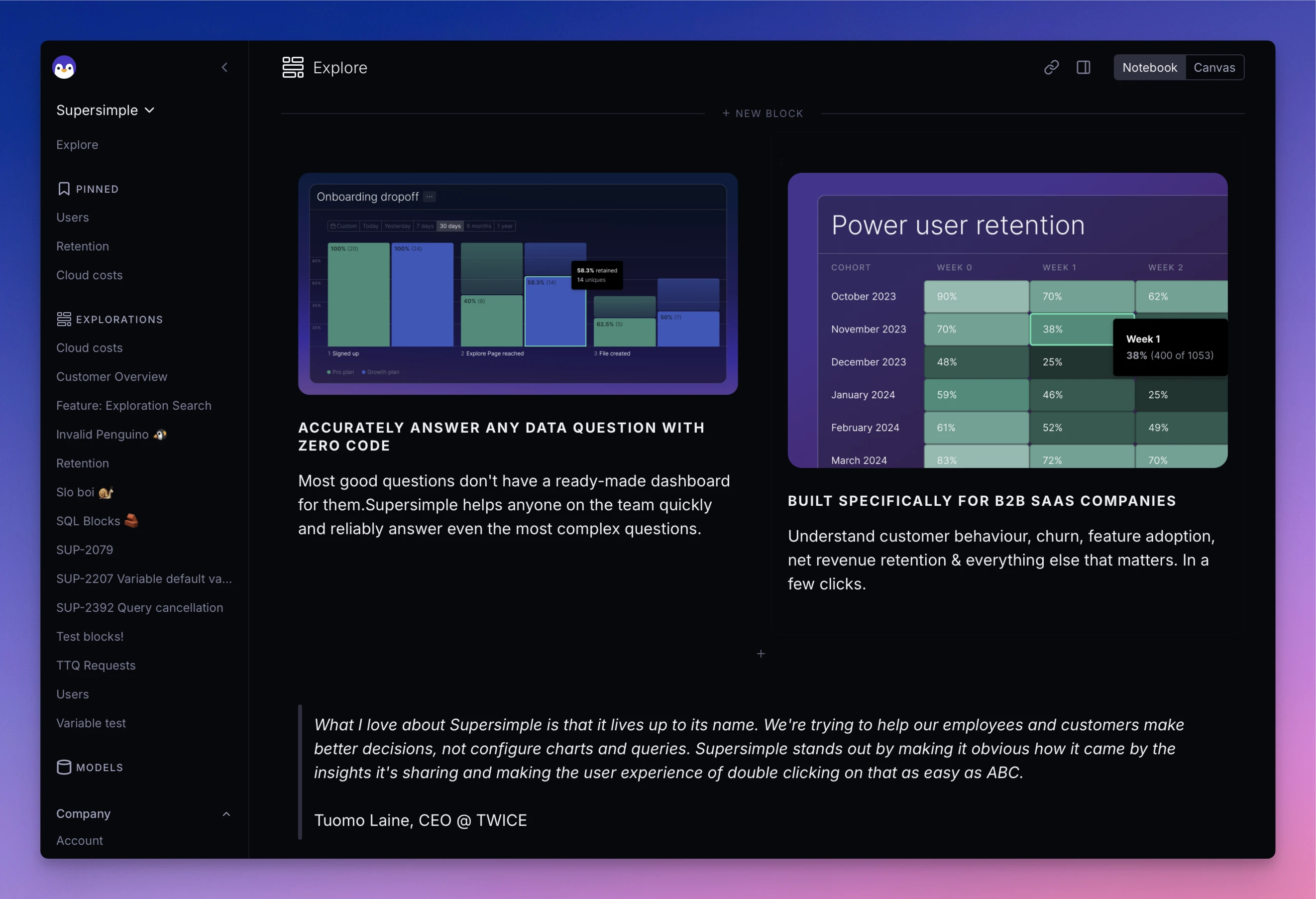The width and height of the screenshot is (1316, 899).
Task: Click the Explorations section icon
Action: pyautogui.click(x=64, y=319)
